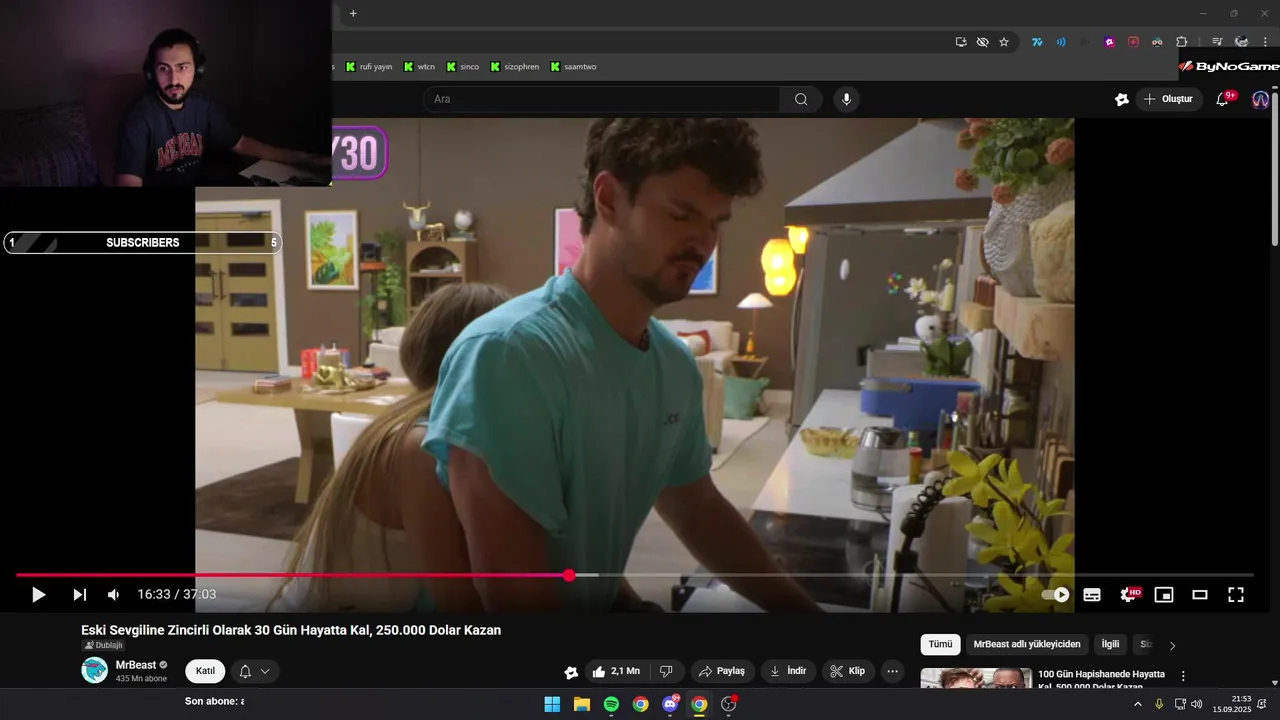Open the 7TV extension icon
Screen dimensions: 1280x720
1037,42
